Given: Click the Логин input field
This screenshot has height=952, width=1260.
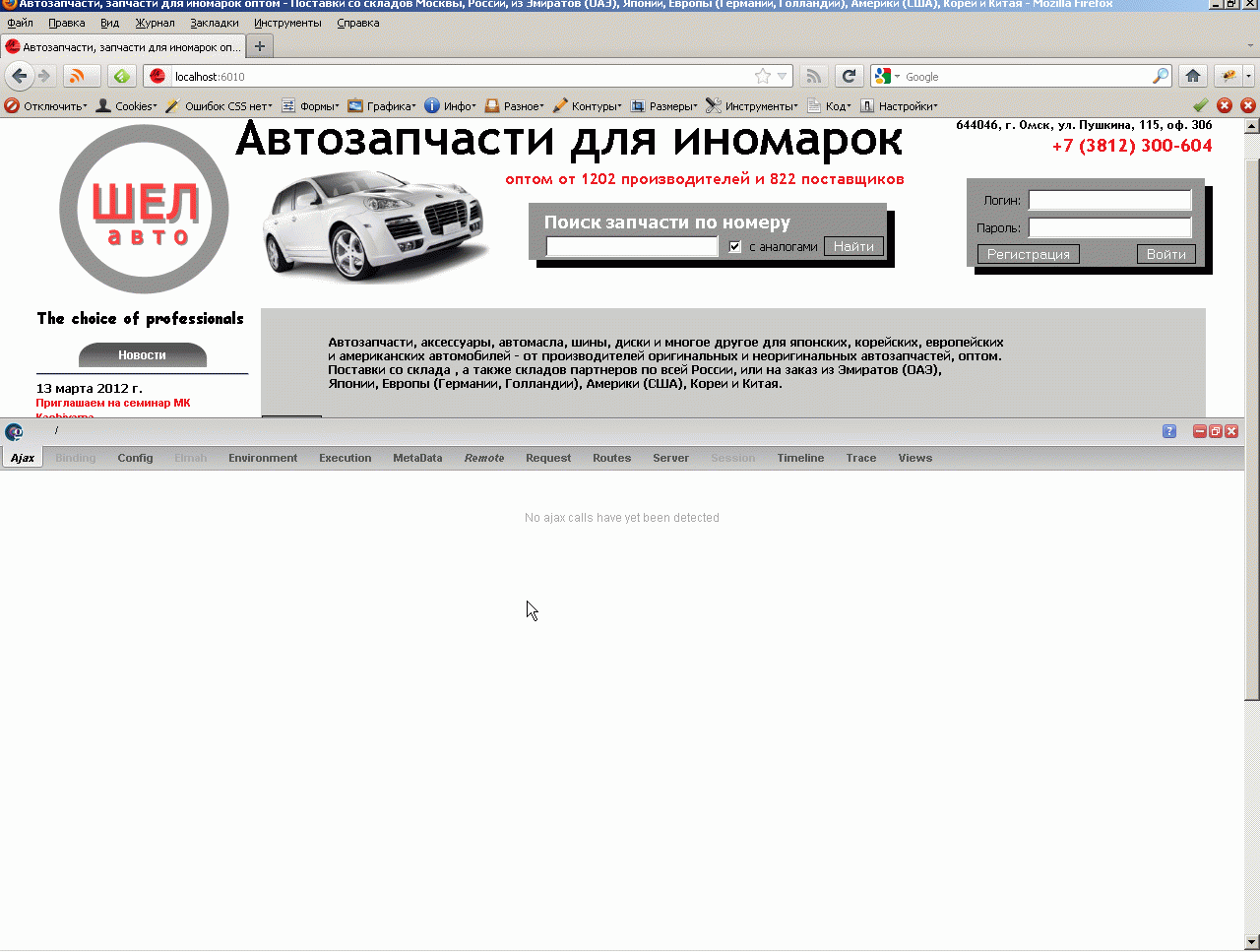Looking at the screenshot, I should [1110, 200].
